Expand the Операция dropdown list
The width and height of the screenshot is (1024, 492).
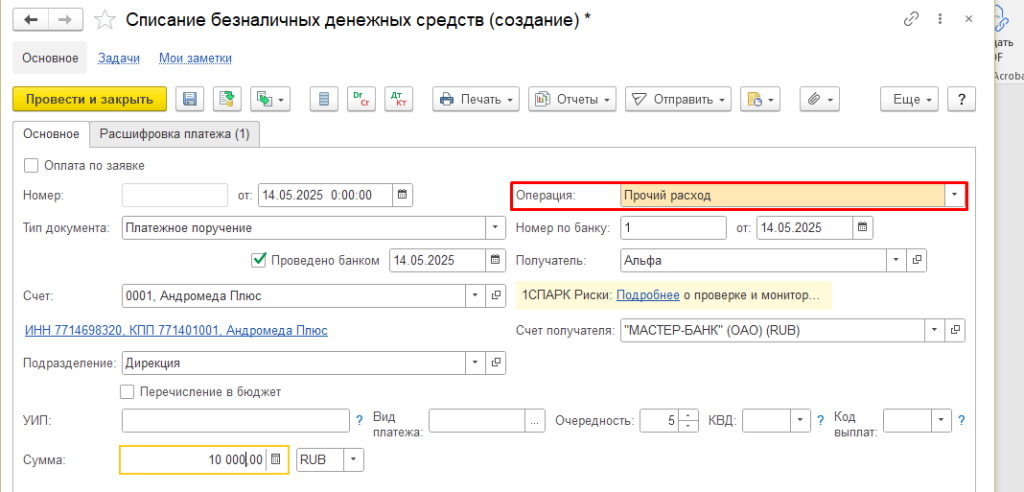click(955, 195)
